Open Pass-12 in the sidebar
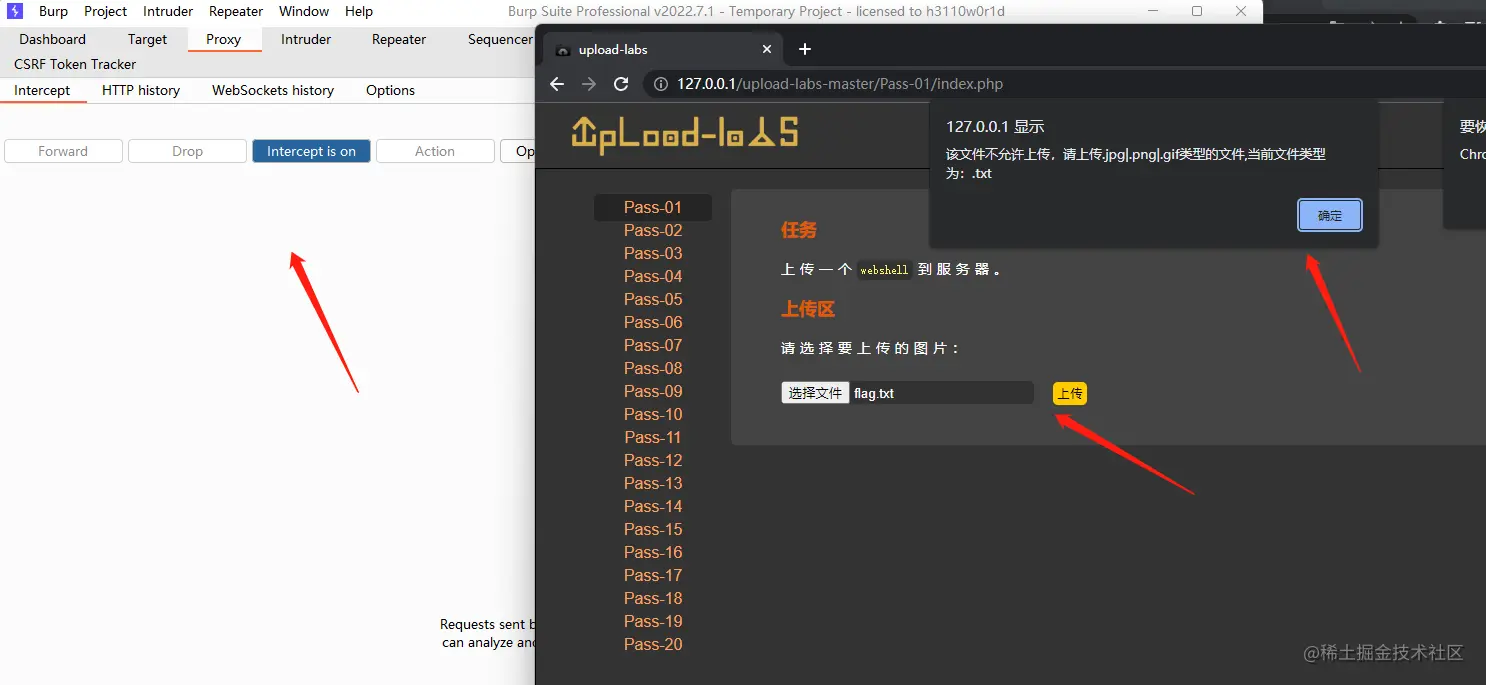 pyautogui.click(x=653, y=460)
